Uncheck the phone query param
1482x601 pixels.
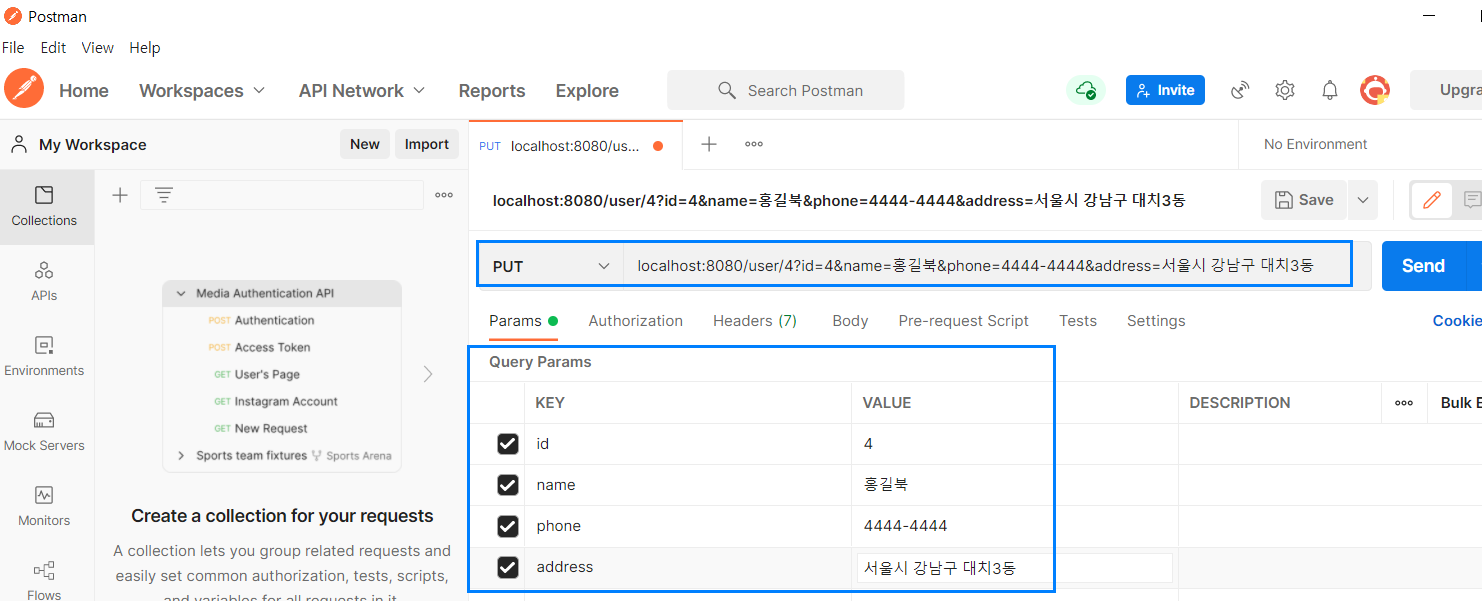coord(508,526)
